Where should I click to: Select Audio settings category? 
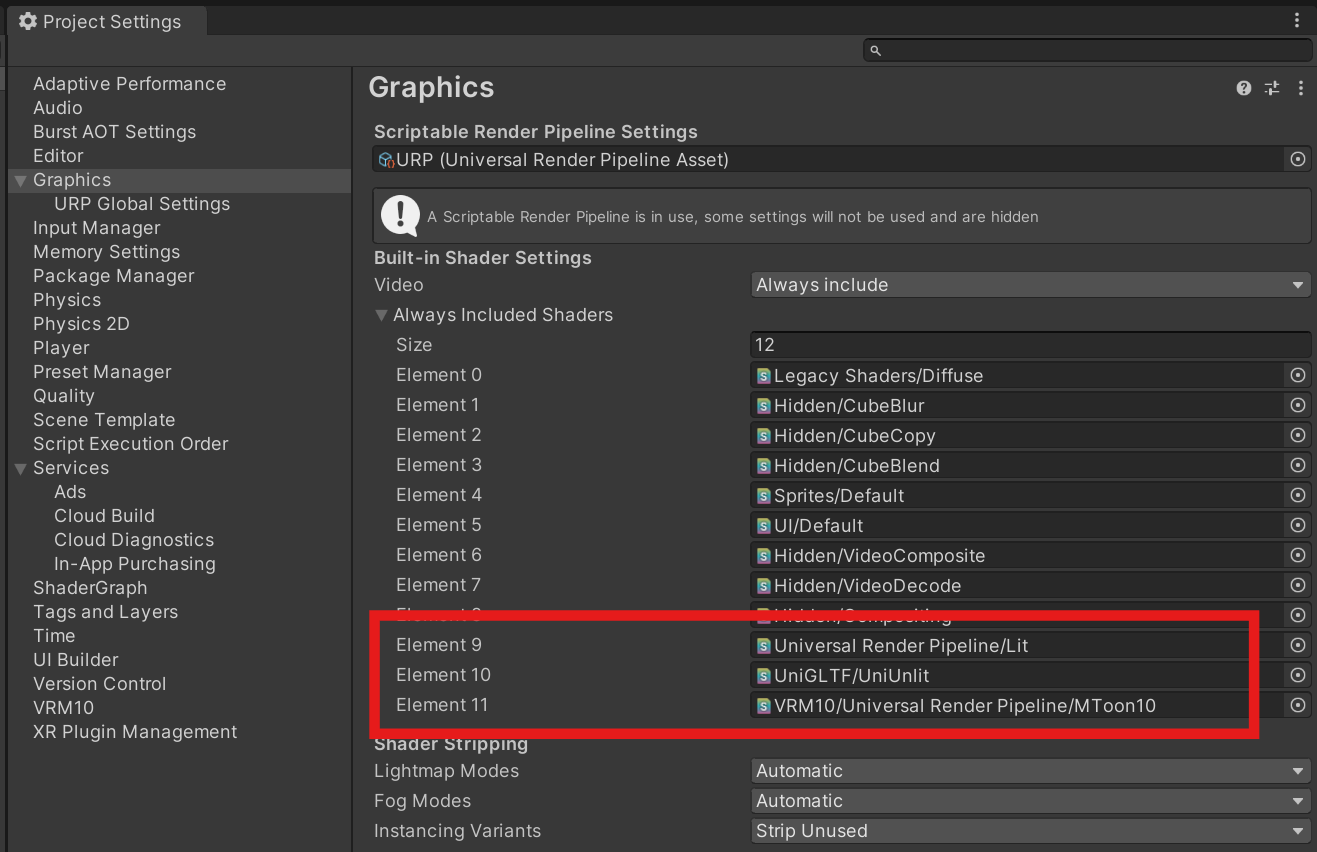[x=57, y=108]
